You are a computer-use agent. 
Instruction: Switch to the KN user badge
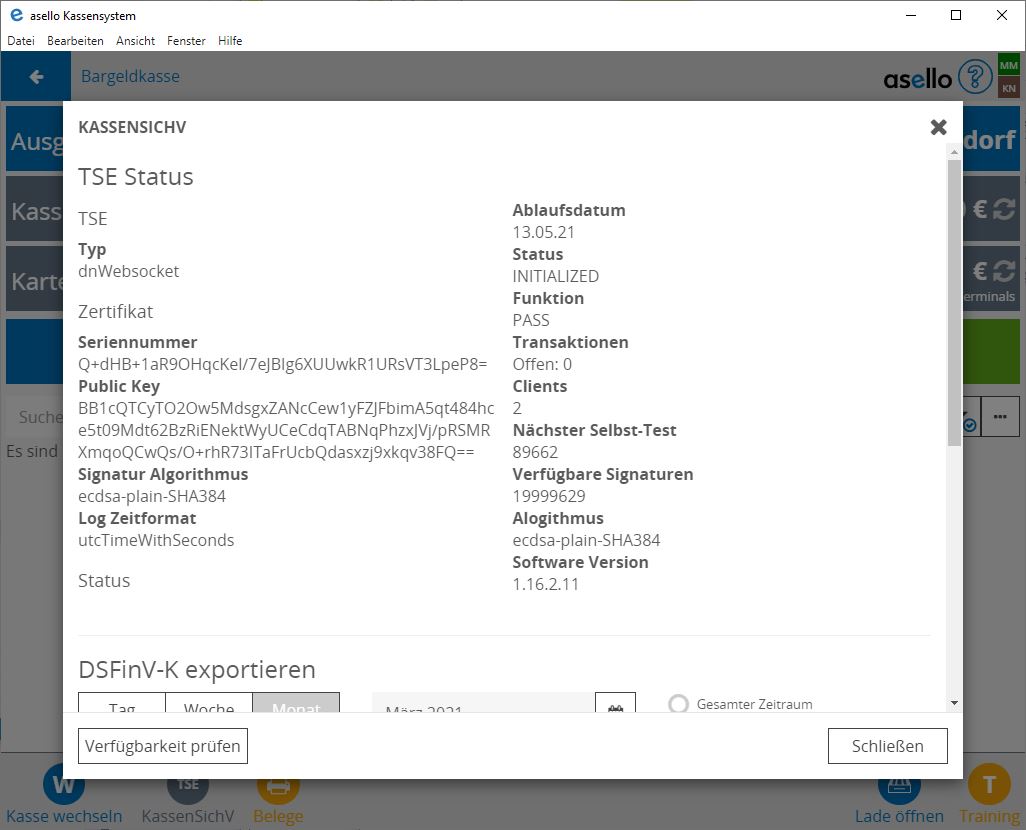click(x=1008, y=89)
